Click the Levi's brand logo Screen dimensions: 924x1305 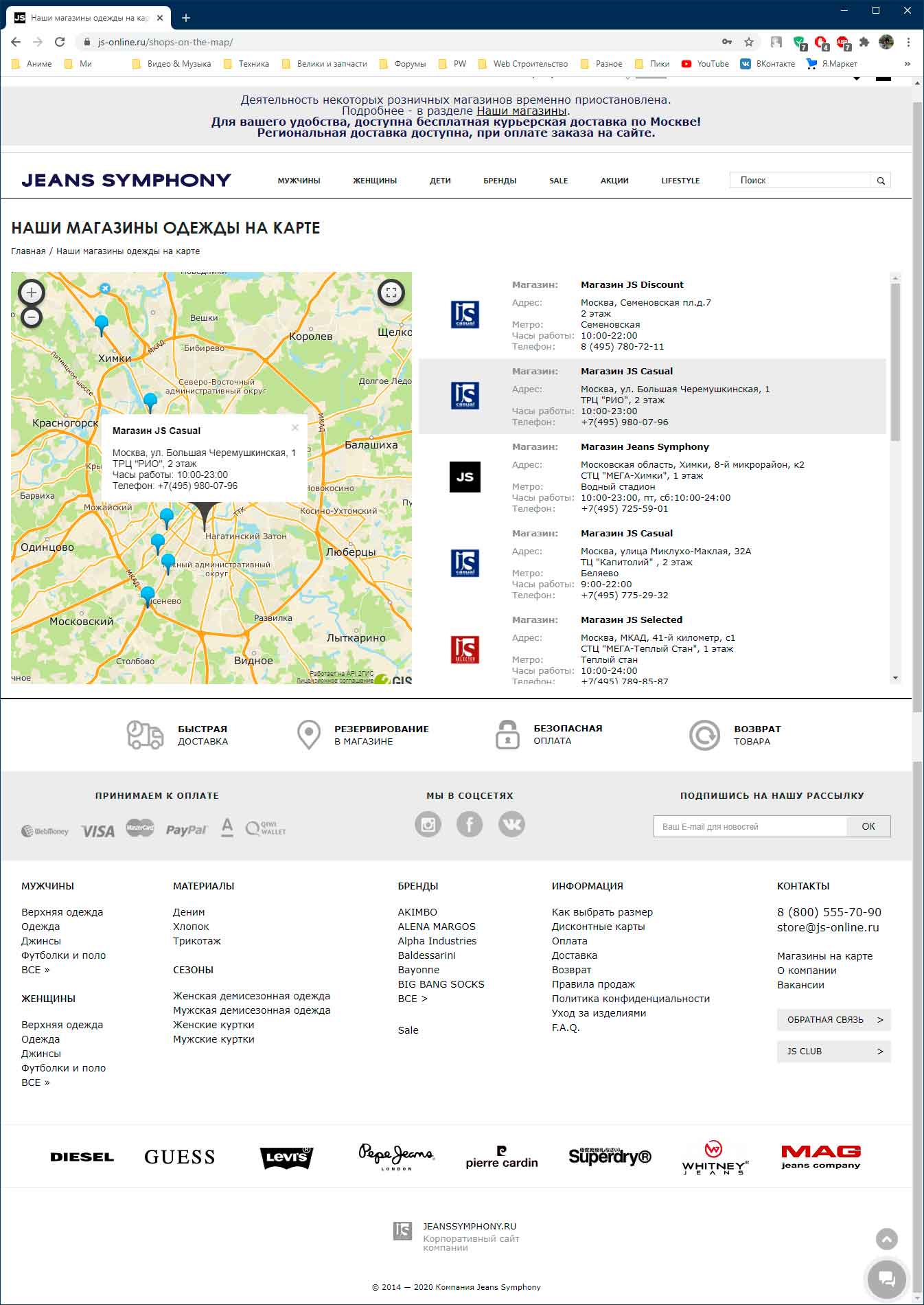286,1158
